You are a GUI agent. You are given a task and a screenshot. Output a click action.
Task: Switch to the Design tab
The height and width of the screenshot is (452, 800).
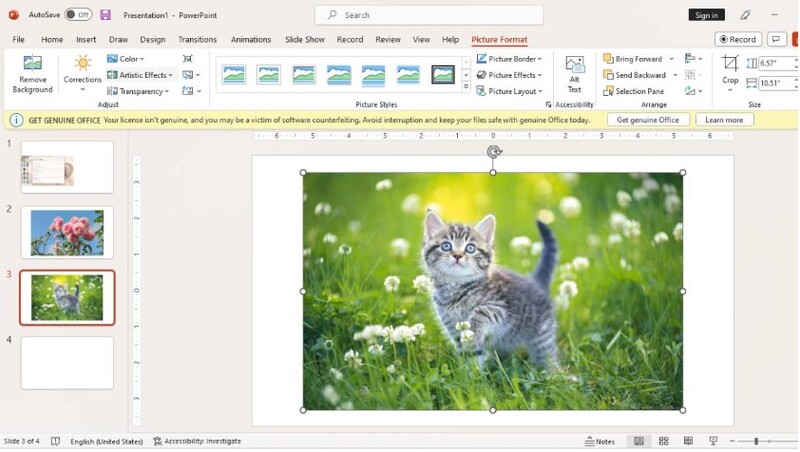click(153, 39)
